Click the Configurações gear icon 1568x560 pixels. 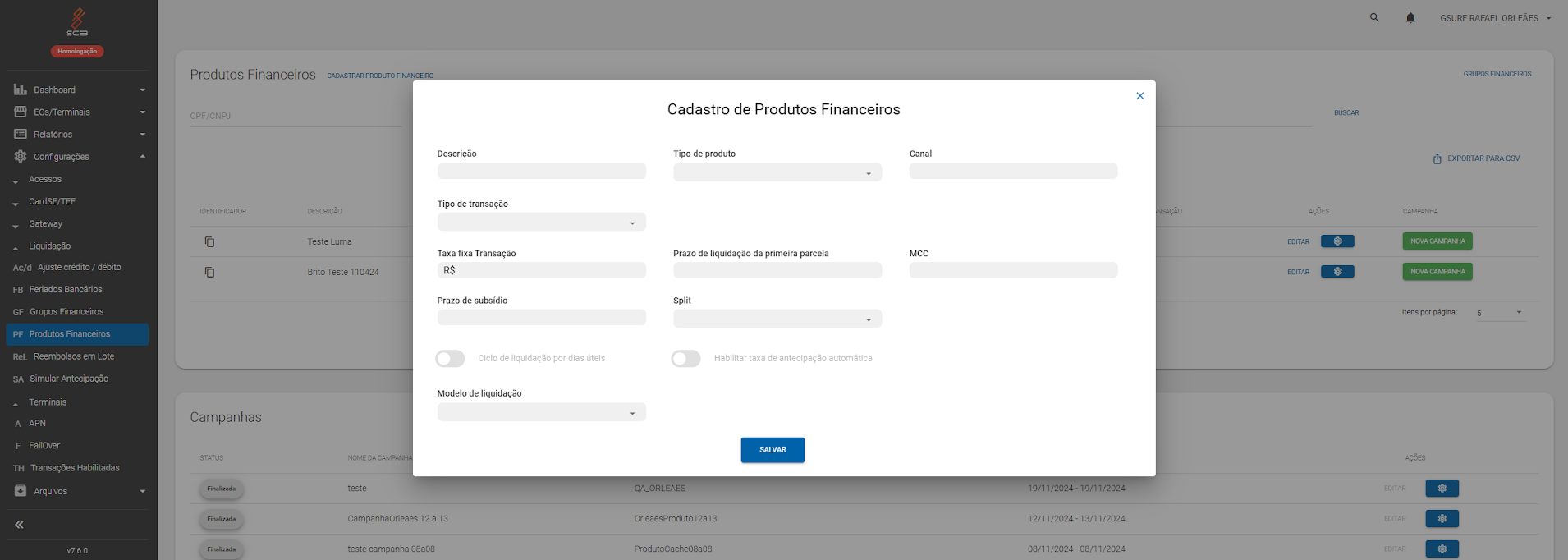[x=21, y=156]
